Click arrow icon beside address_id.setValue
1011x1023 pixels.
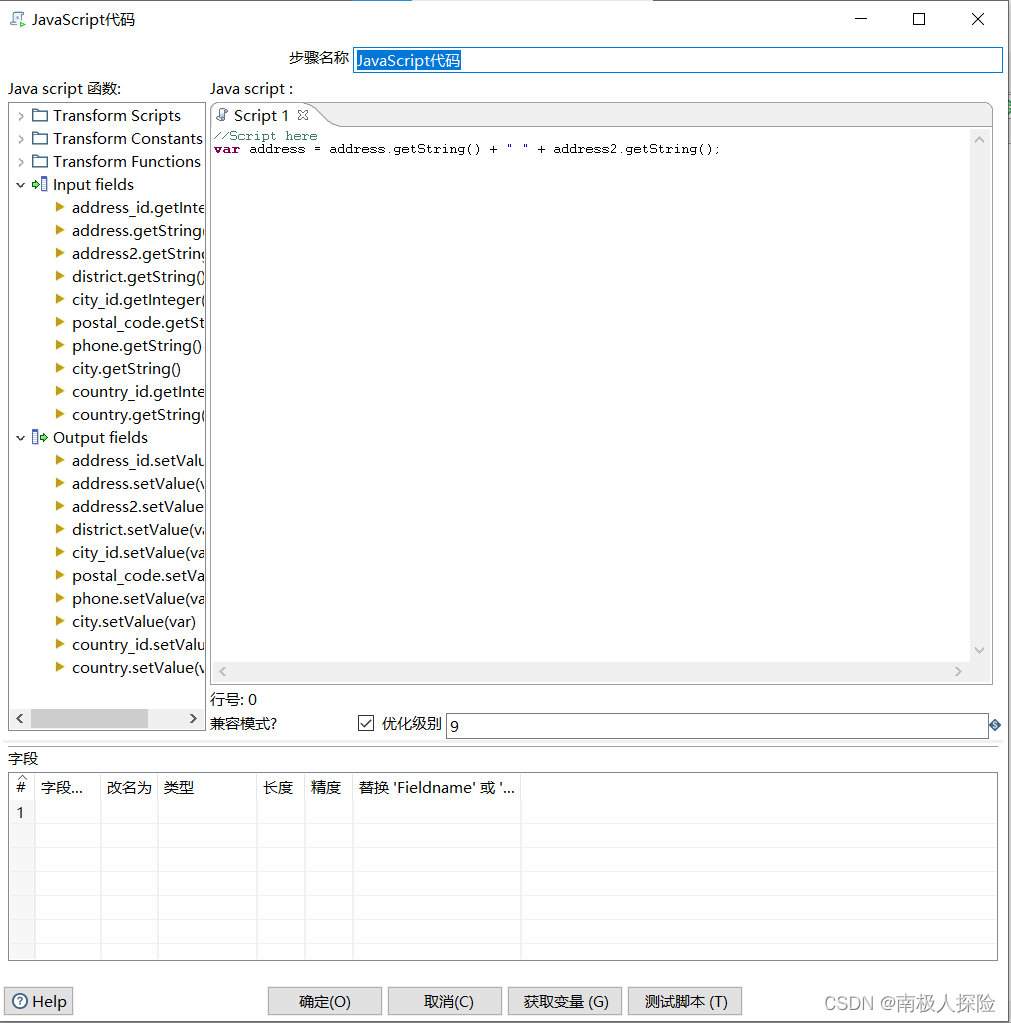60,460
